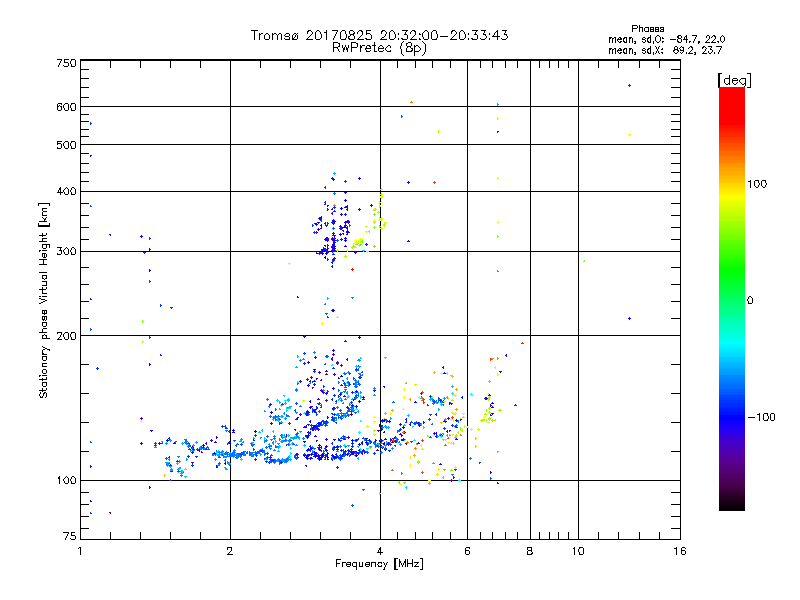This screenshot has width=800, height=600.
Task: Click the black bottom of the phase colorbar
Action: pos(732,504)
